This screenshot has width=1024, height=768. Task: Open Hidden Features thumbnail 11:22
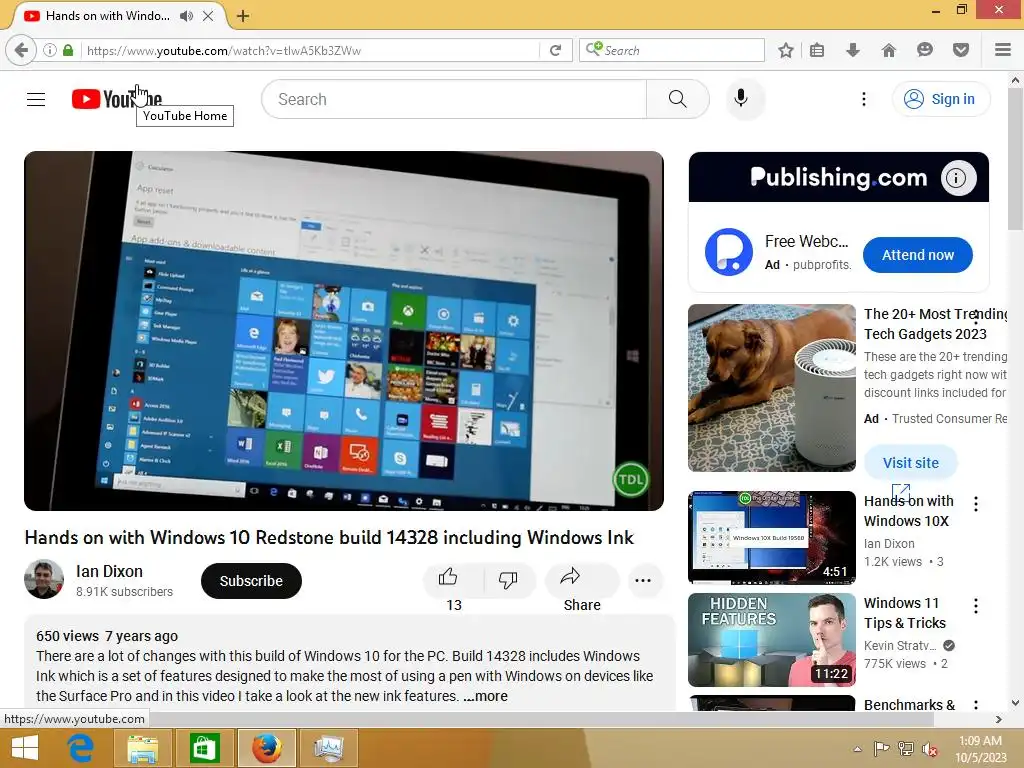click(x=772, y=639)
